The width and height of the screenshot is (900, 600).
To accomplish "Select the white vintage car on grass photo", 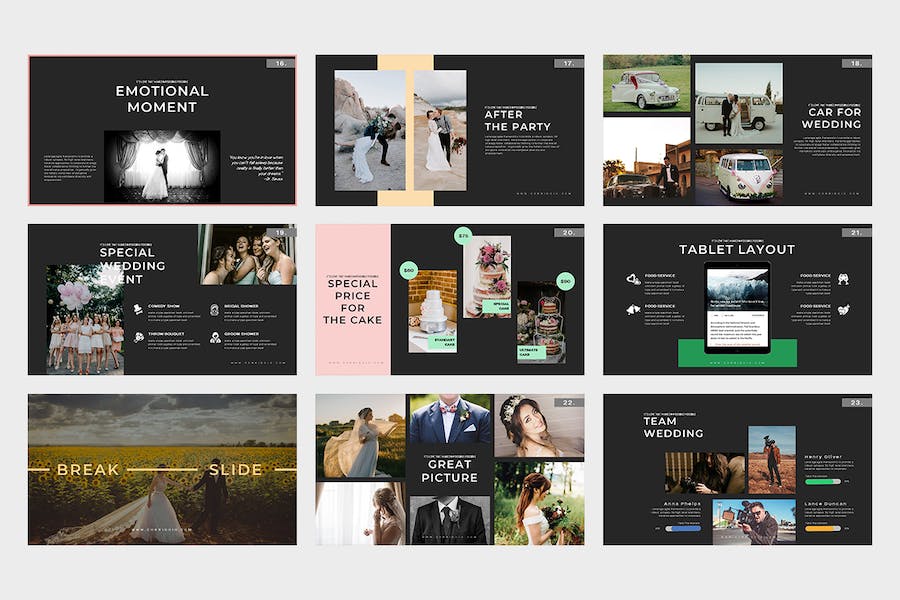I will pyautogui.click(x=647, y=84).
